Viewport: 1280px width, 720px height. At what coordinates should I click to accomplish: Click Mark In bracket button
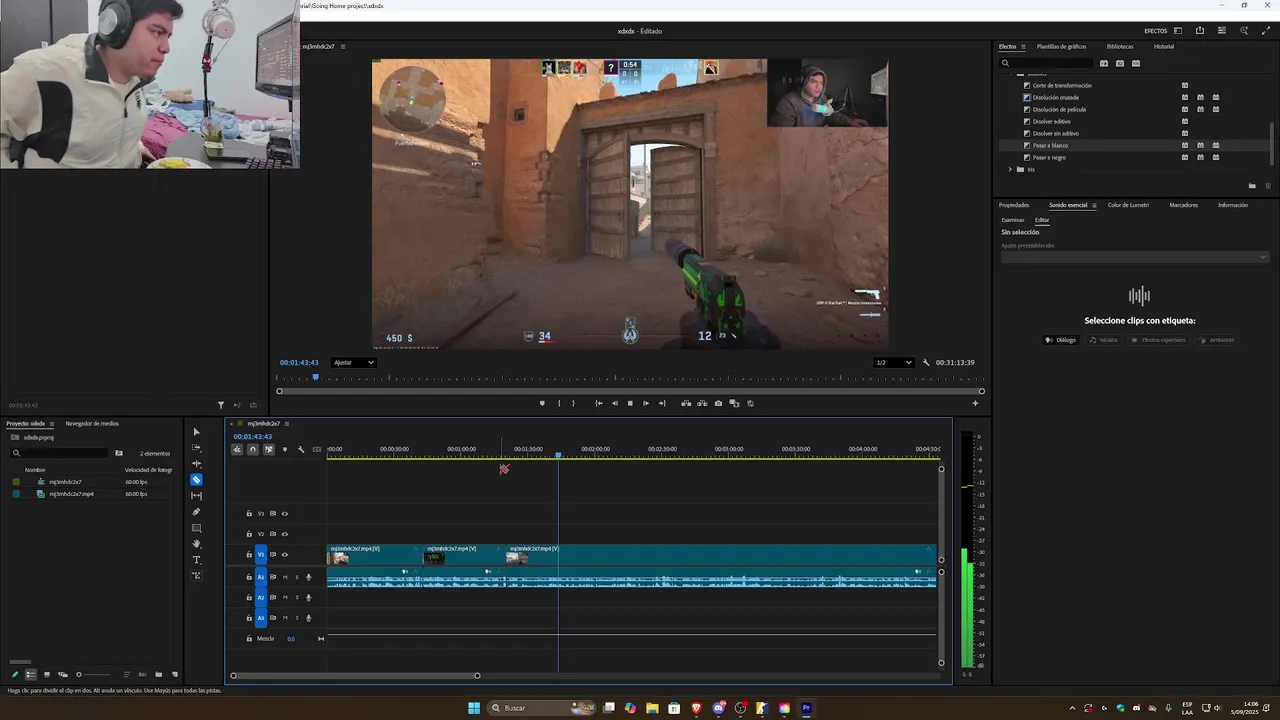559,403
